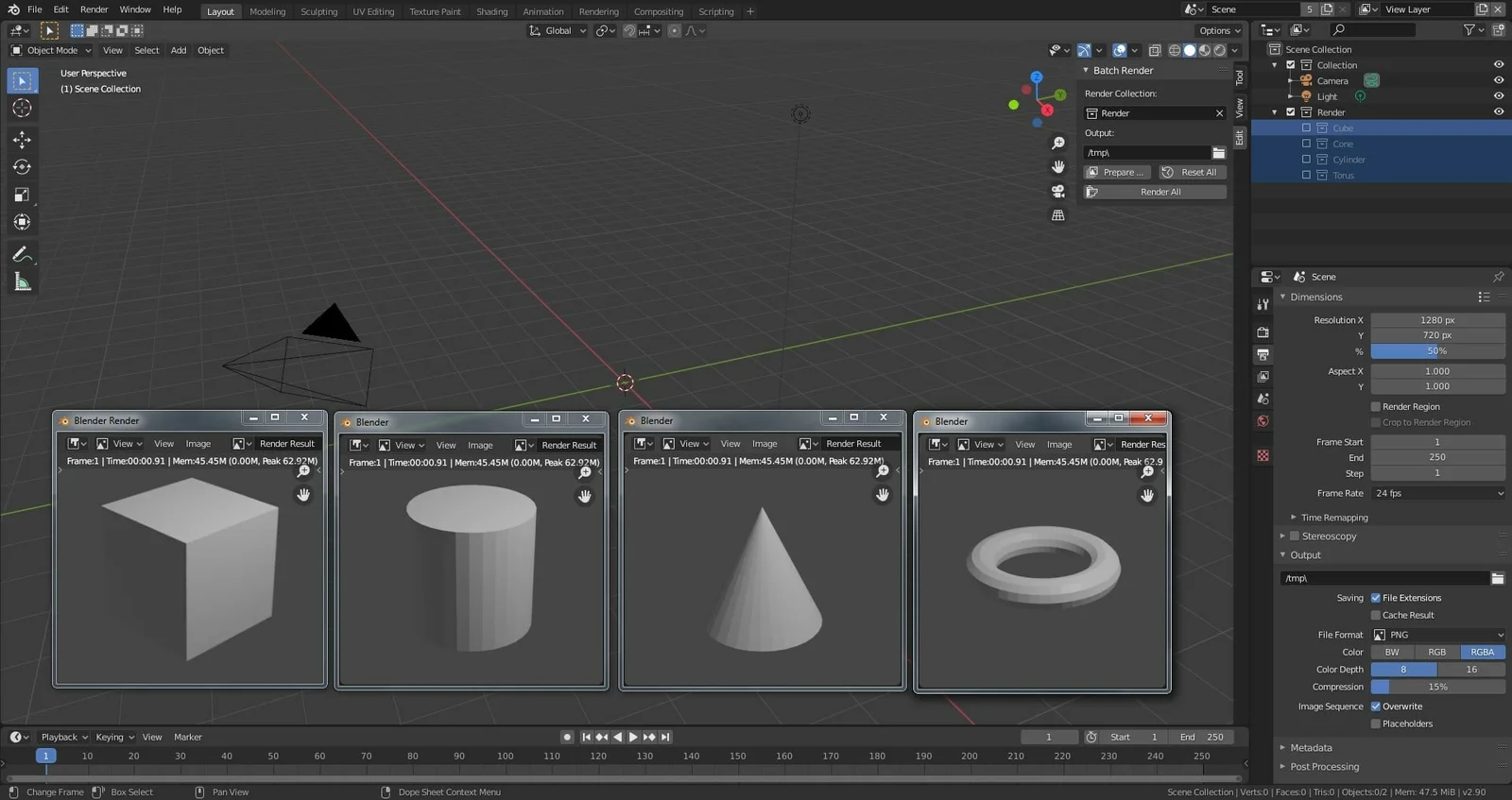Open the Object Mode dropdown
Image resolution: width=1512 pixels, height=800 pixels.
click(51, 50)
